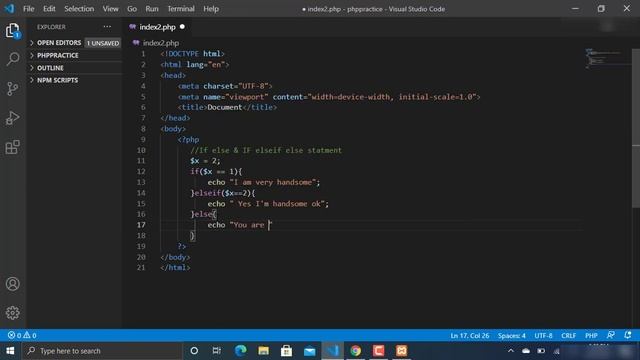Viewport: 640px width, 360px height.
Task: Click the OneDrive cloud tray icon
Action: coord(526,351)
